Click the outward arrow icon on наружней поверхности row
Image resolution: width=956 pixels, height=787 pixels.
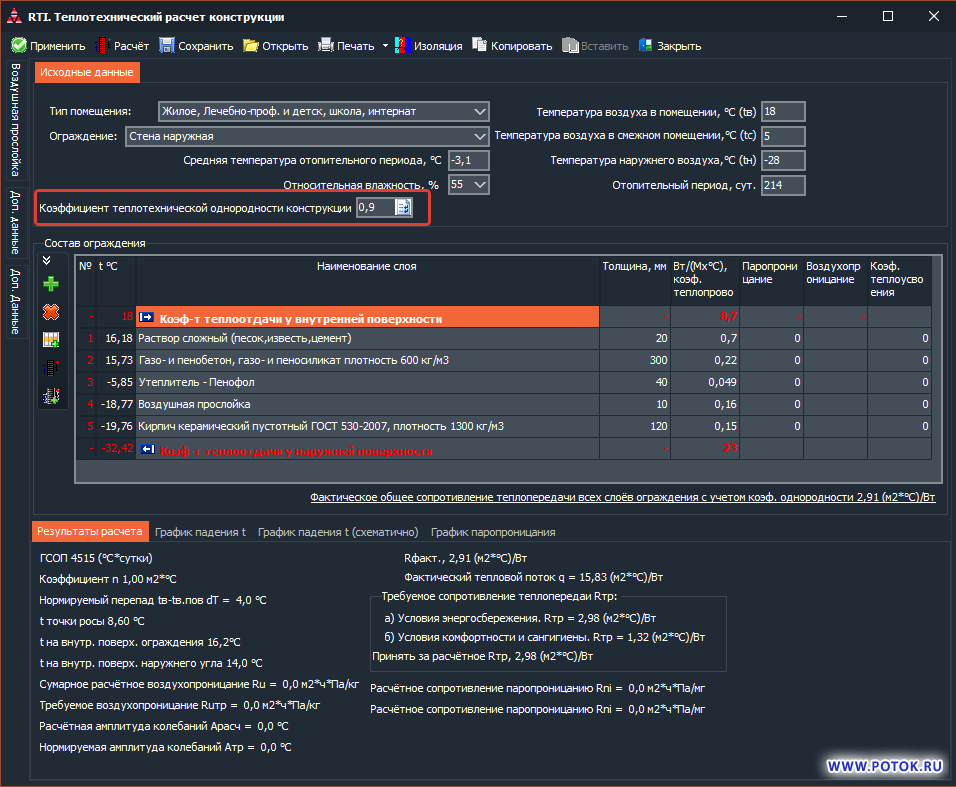[x=148, y=449]
